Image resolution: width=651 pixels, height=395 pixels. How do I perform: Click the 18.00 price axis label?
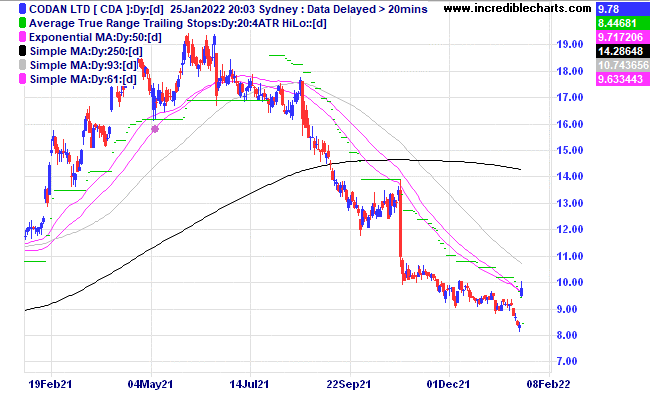(x=570, y=71)
